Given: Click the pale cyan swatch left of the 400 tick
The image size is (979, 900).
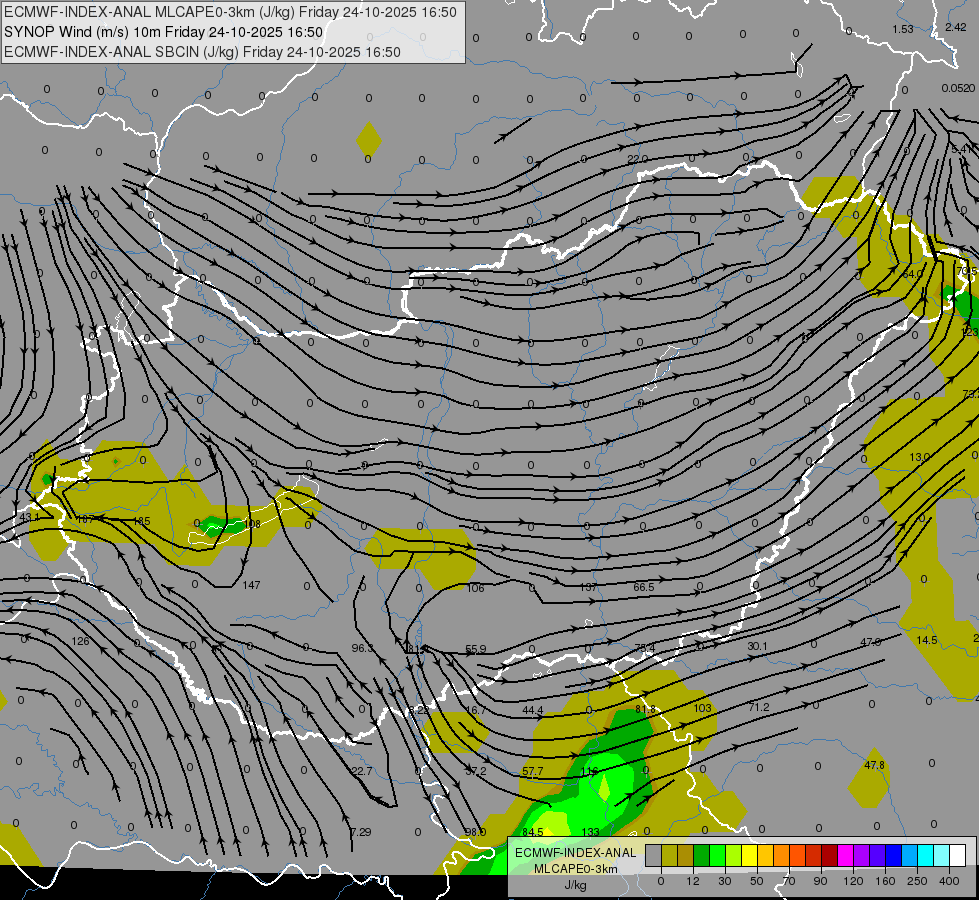Looking at the screenshot, I should [x=942, y=855].
